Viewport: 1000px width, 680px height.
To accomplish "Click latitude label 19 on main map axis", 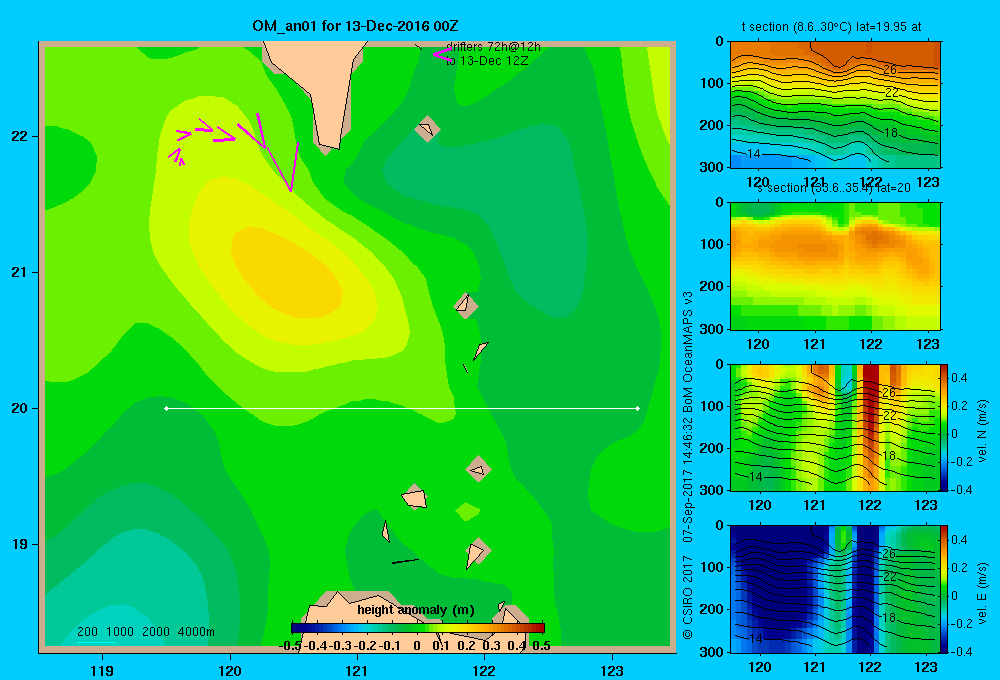I will [x=20, y=544].
